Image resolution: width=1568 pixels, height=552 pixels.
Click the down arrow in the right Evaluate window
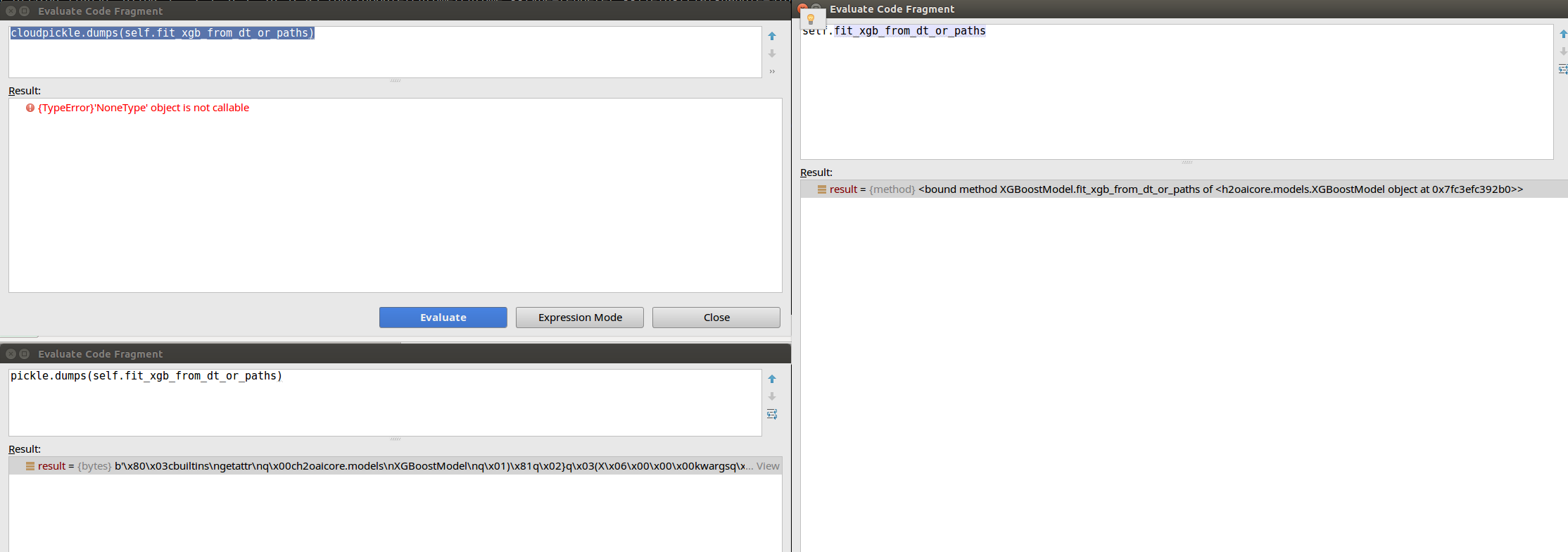click(x=1563, y=51)
